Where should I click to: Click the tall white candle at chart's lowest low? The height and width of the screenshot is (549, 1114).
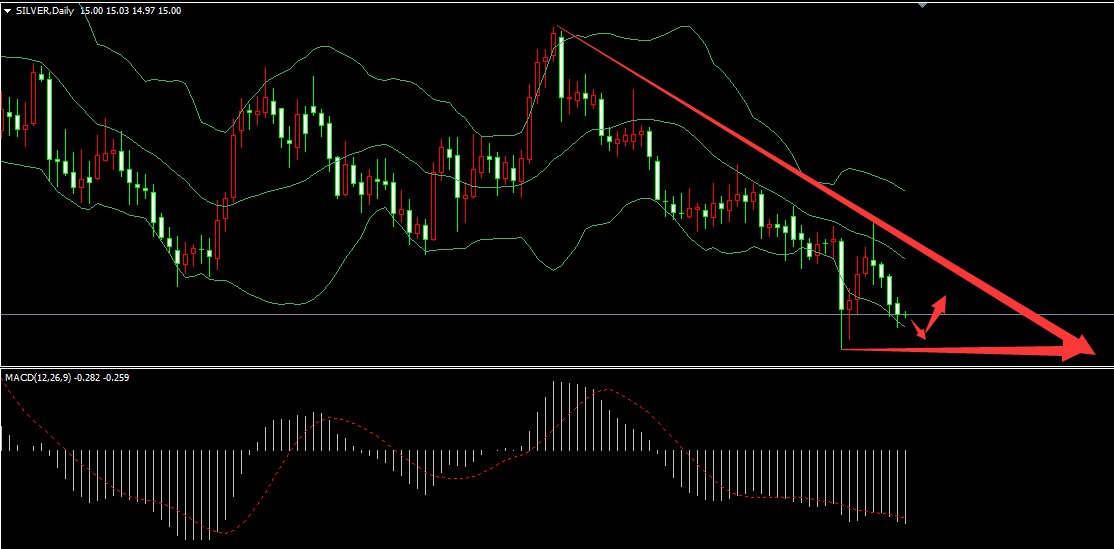842,275
